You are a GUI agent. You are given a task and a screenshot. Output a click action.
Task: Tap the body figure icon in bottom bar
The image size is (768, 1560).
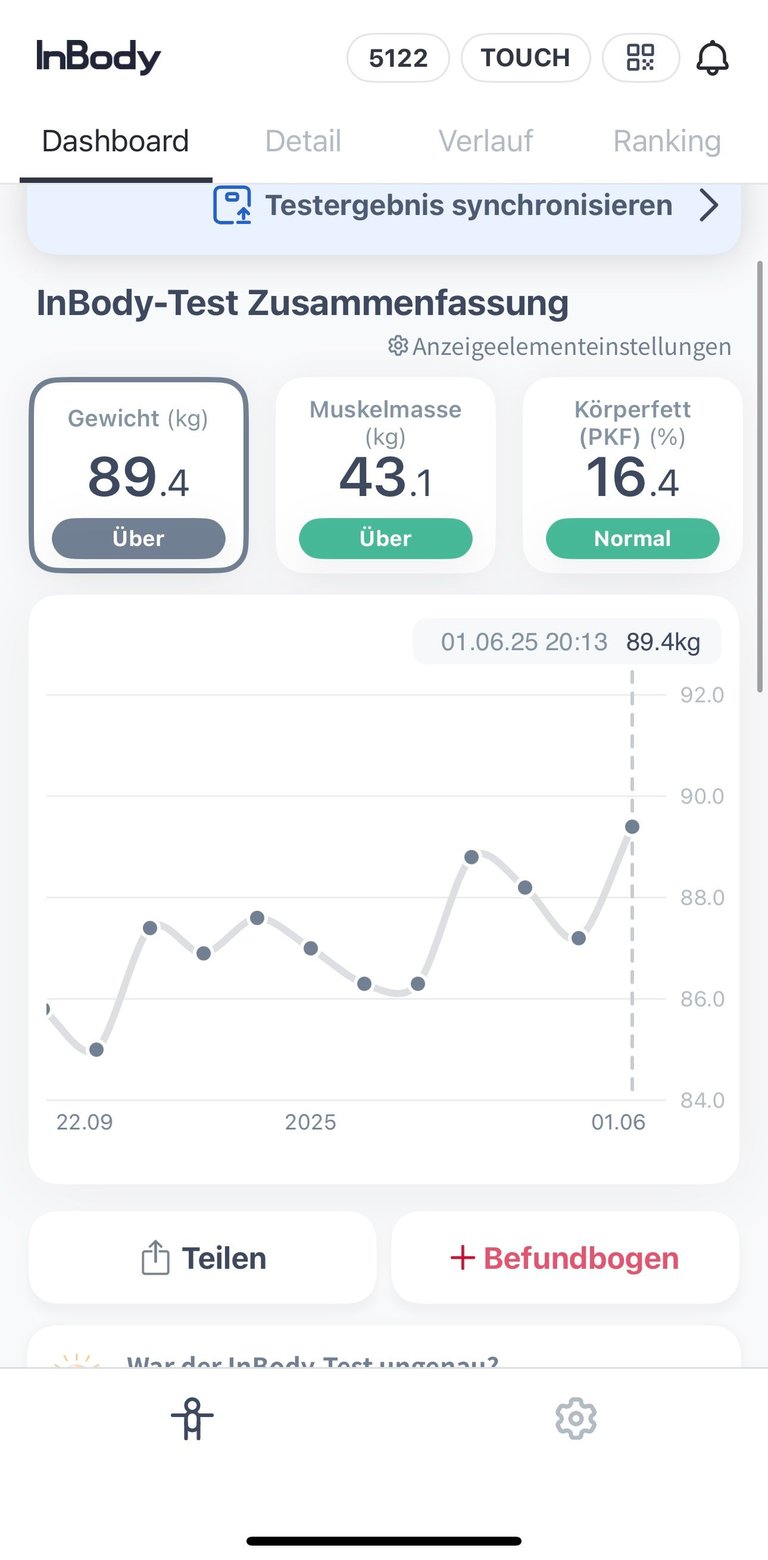click(192, 1418)
